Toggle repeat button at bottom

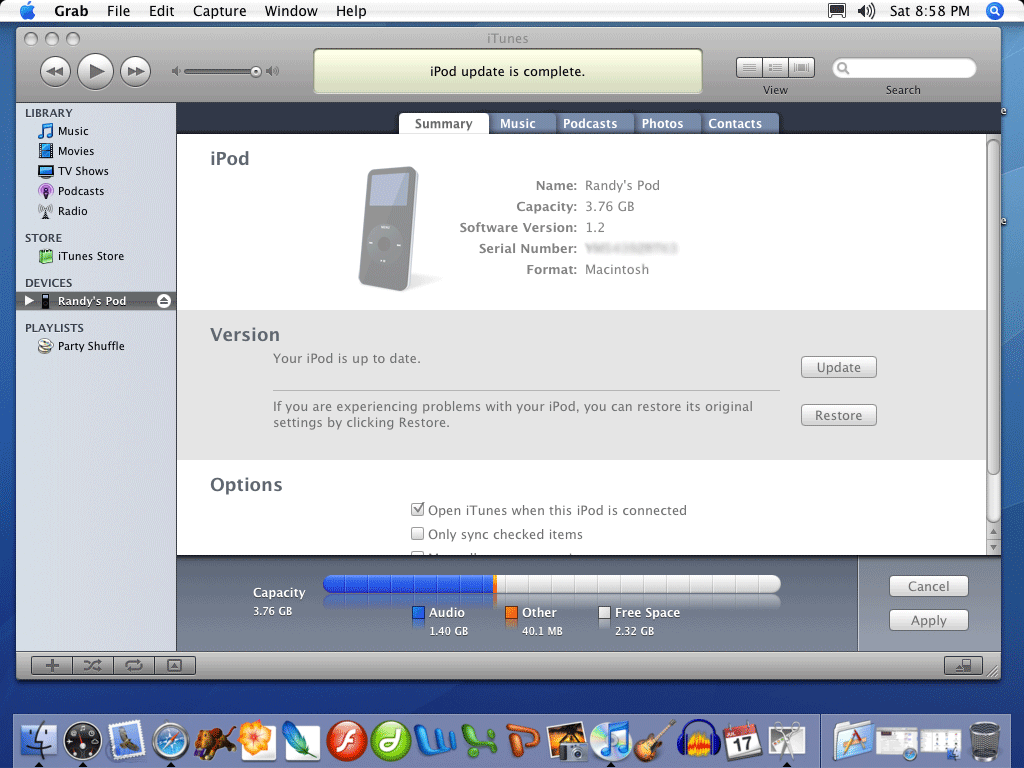(134, 665)
